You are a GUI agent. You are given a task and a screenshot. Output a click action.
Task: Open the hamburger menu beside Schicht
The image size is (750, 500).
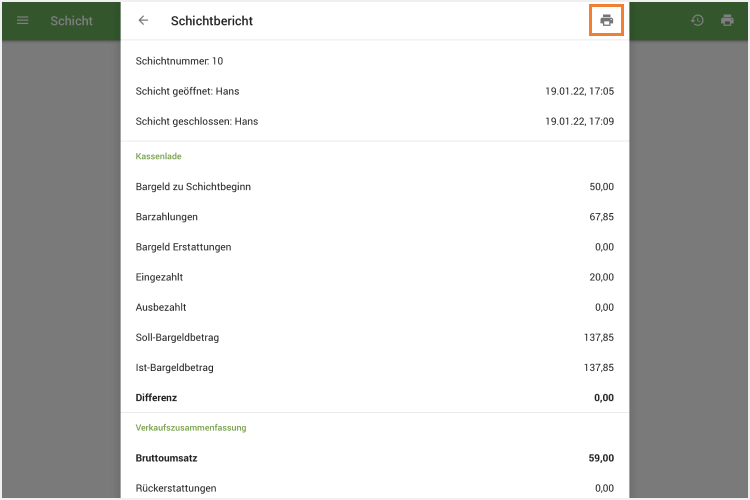coord(23,20)
